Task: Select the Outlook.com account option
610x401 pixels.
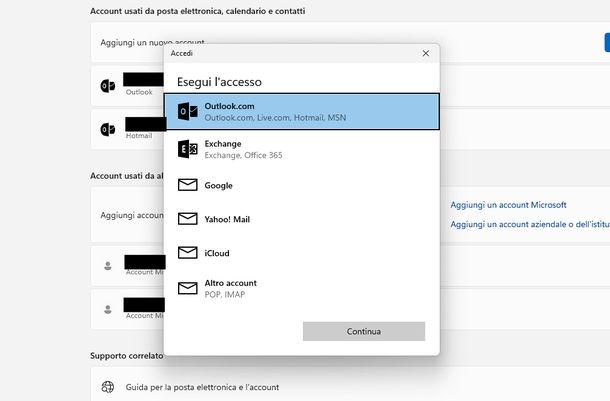Action: (302, 112)
